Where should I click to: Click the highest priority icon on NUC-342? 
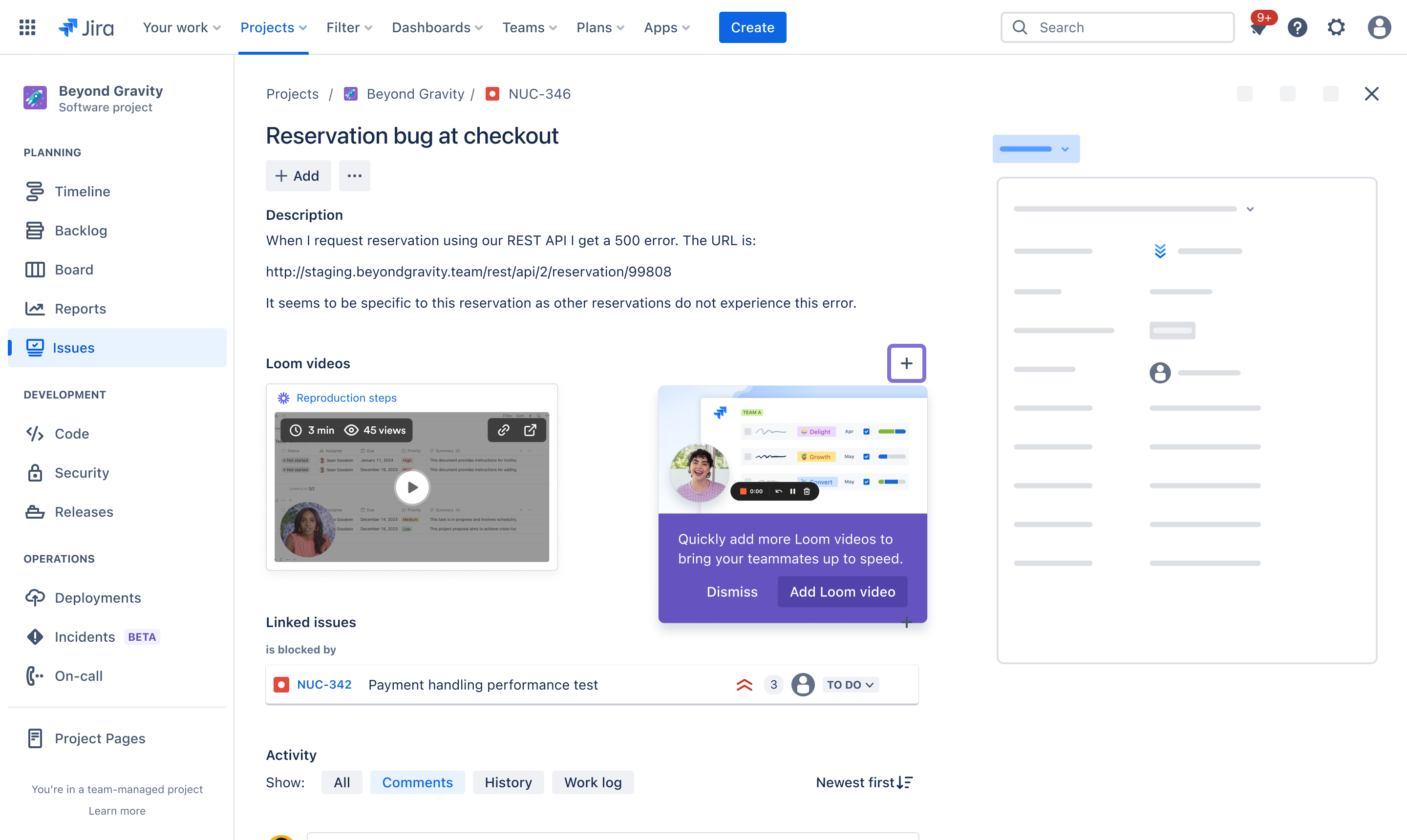744,685
